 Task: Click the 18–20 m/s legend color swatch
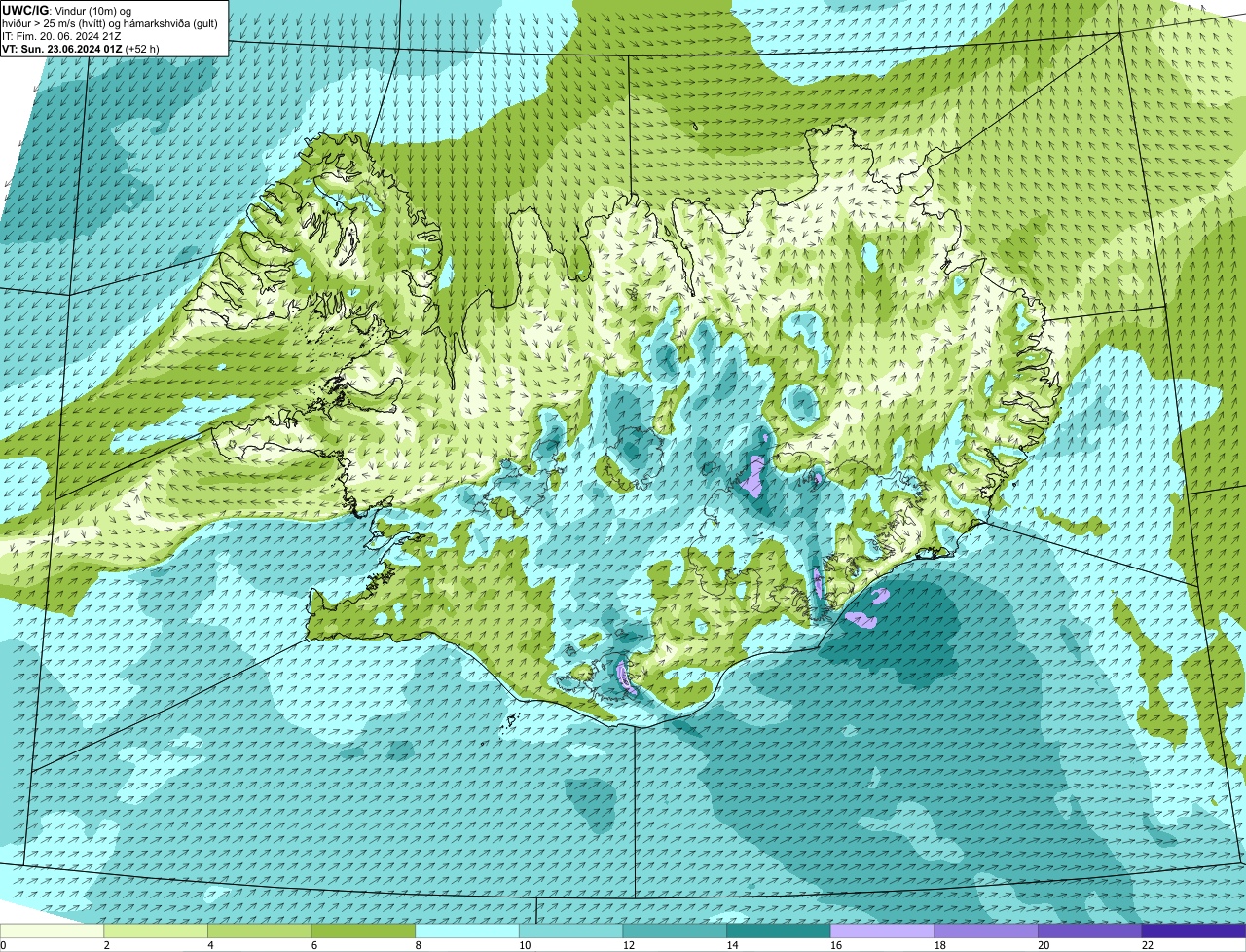[986, 931]
